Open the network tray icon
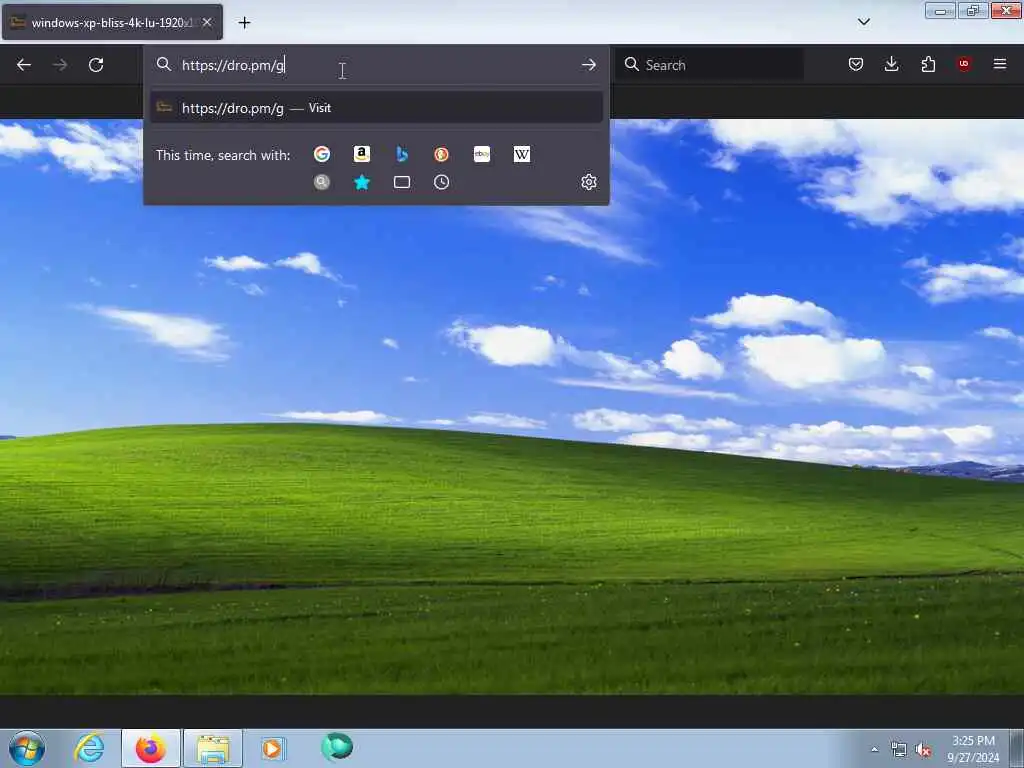The height and width of the screenshot is (768, 1024). click(899, 750)
